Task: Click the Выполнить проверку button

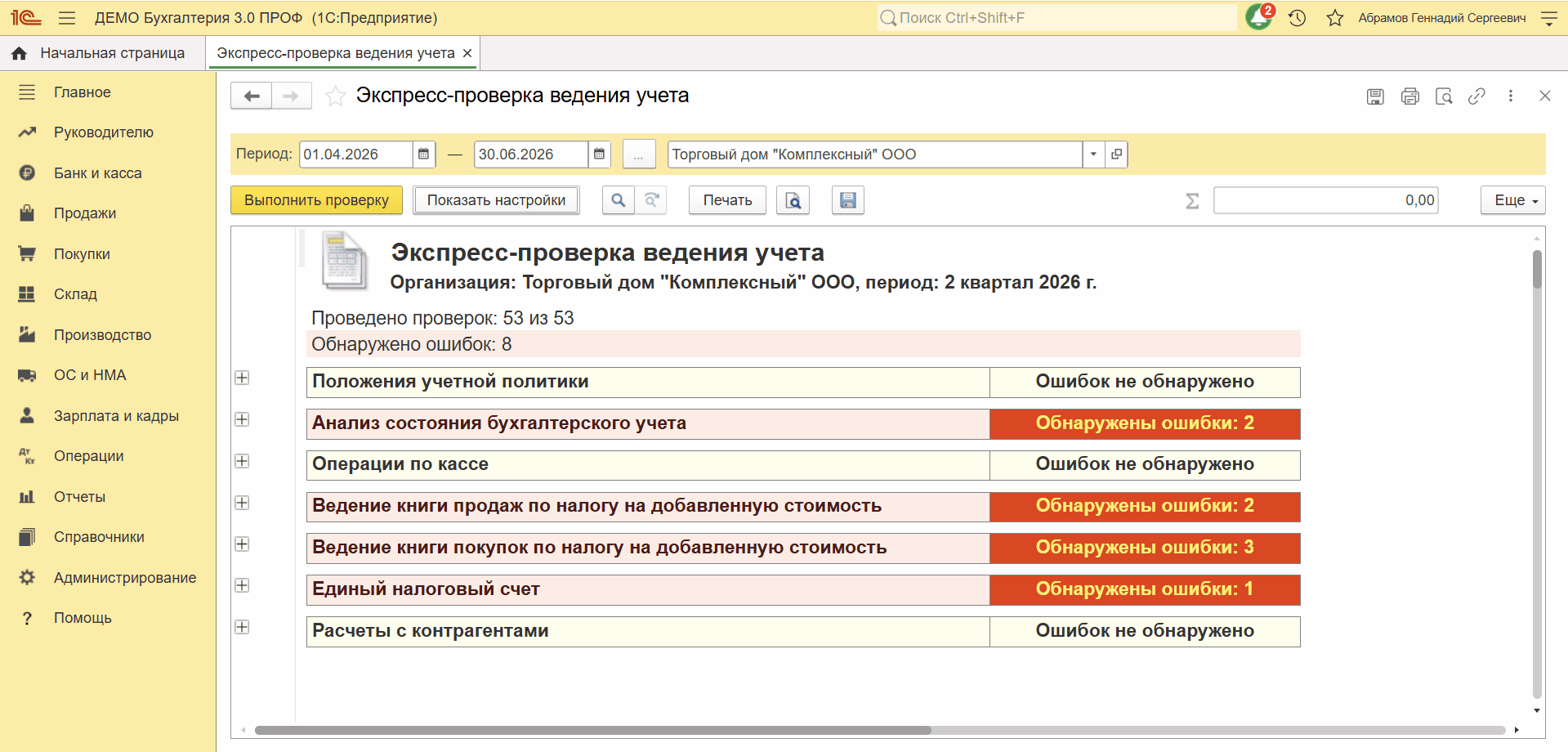Action: click(x=316, y=200)
